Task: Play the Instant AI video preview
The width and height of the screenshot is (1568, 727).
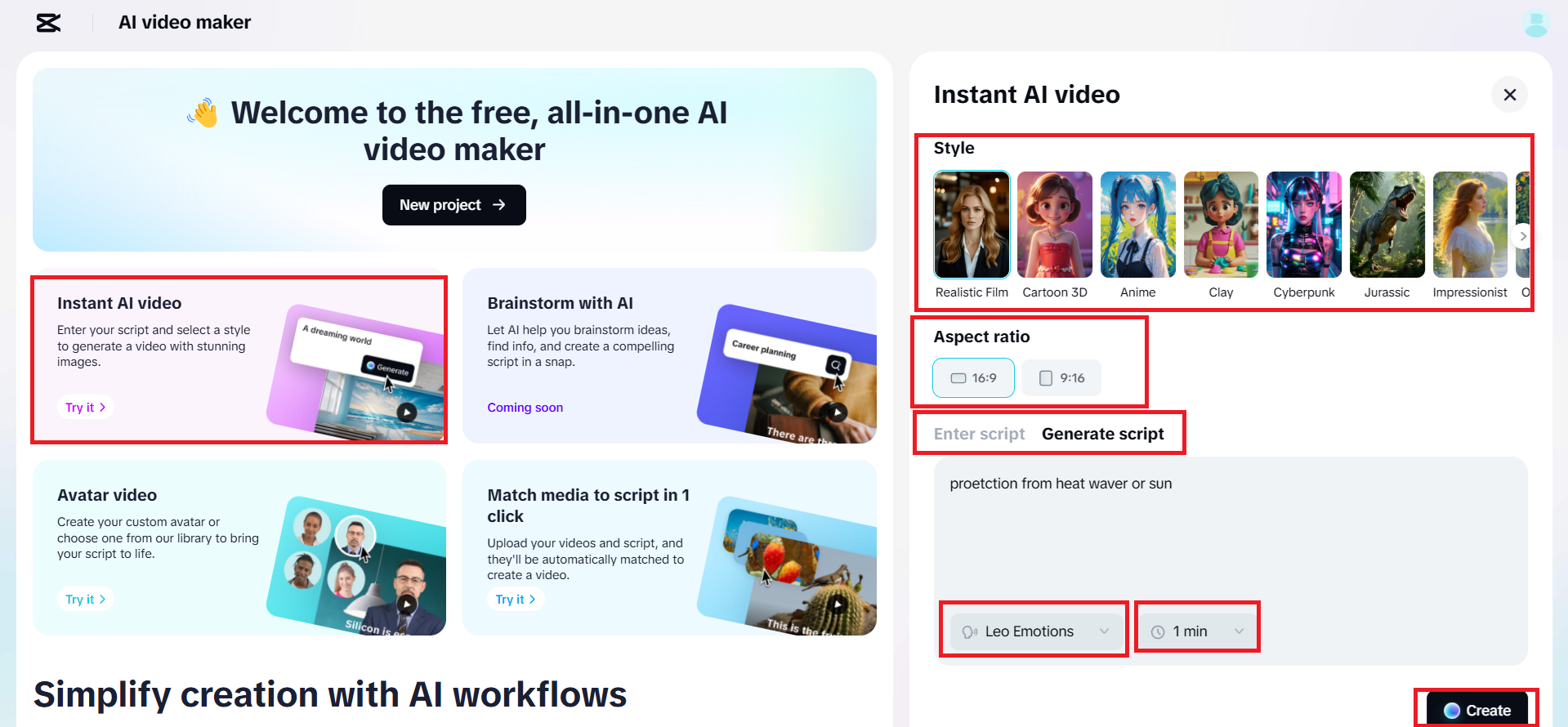Action: (x=407, y=413)
